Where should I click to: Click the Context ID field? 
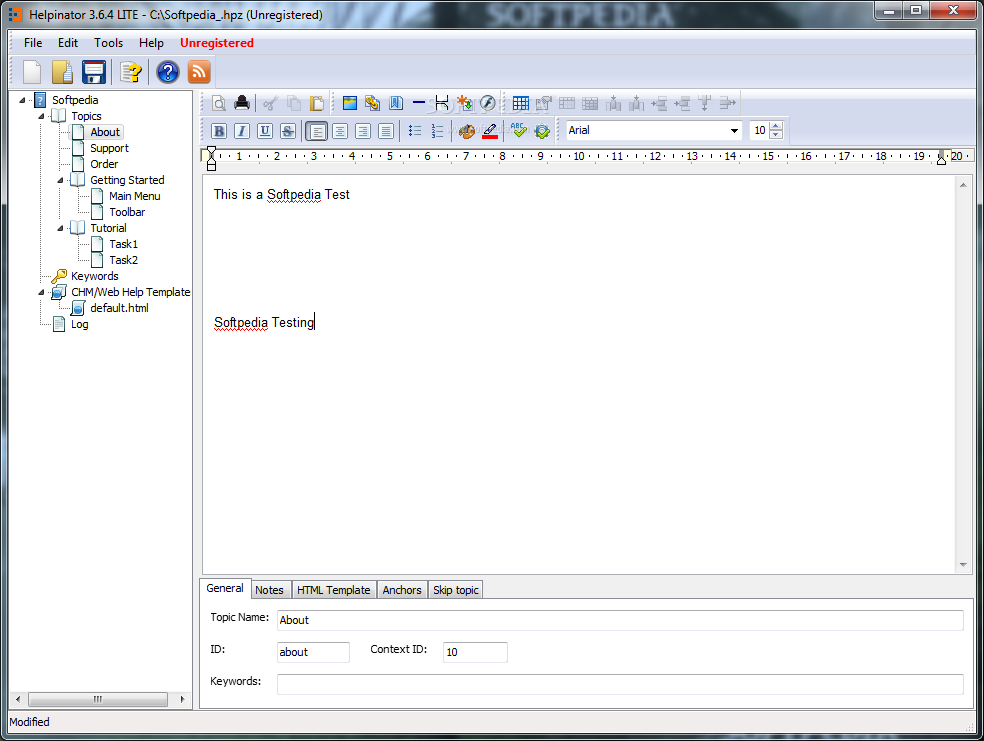click(x=475, y=652)
